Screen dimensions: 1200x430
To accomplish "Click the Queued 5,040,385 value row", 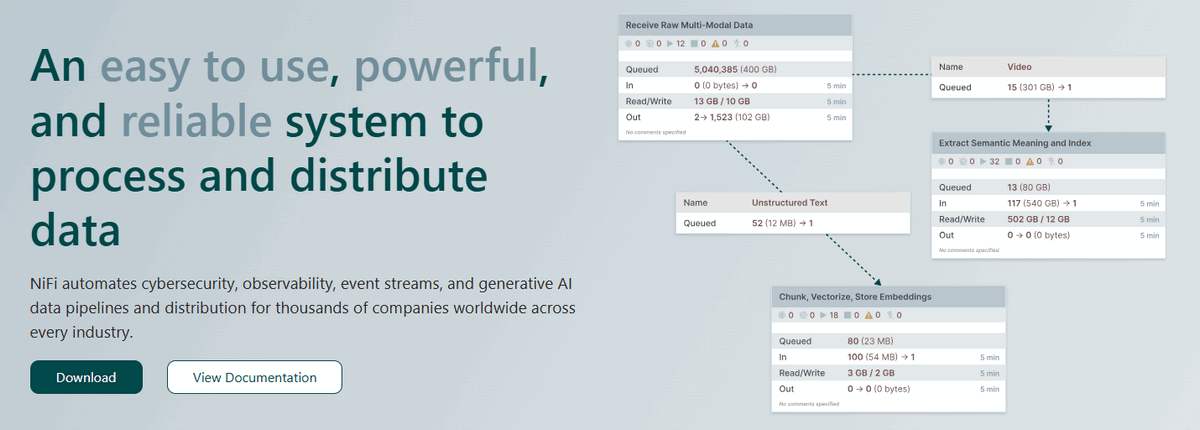I will (734, 71).
